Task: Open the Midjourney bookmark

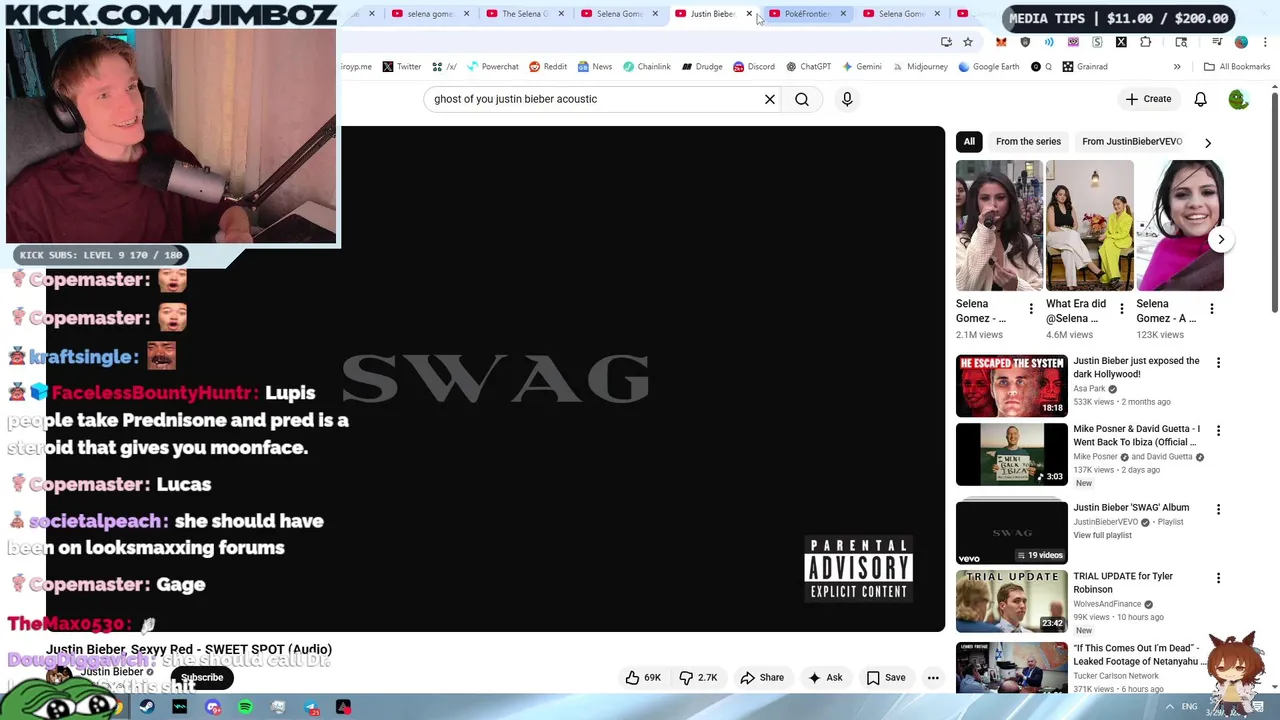Action: coord(919,67)
